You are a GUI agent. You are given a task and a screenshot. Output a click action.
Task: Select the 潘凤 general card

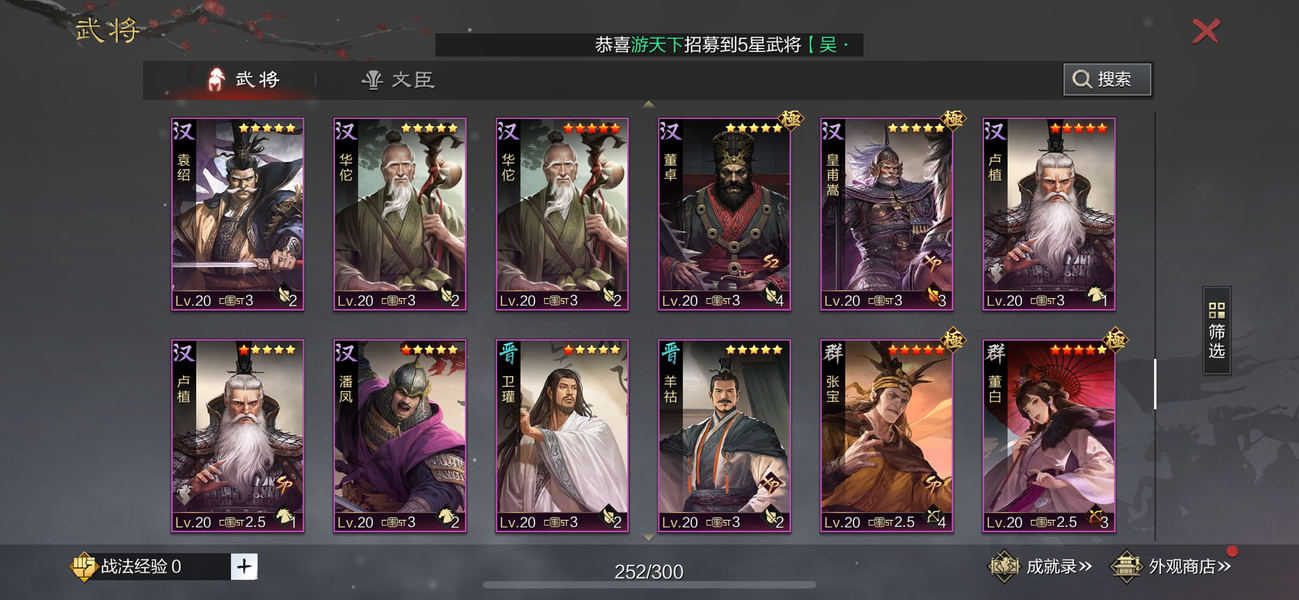(x=400, y=436)
